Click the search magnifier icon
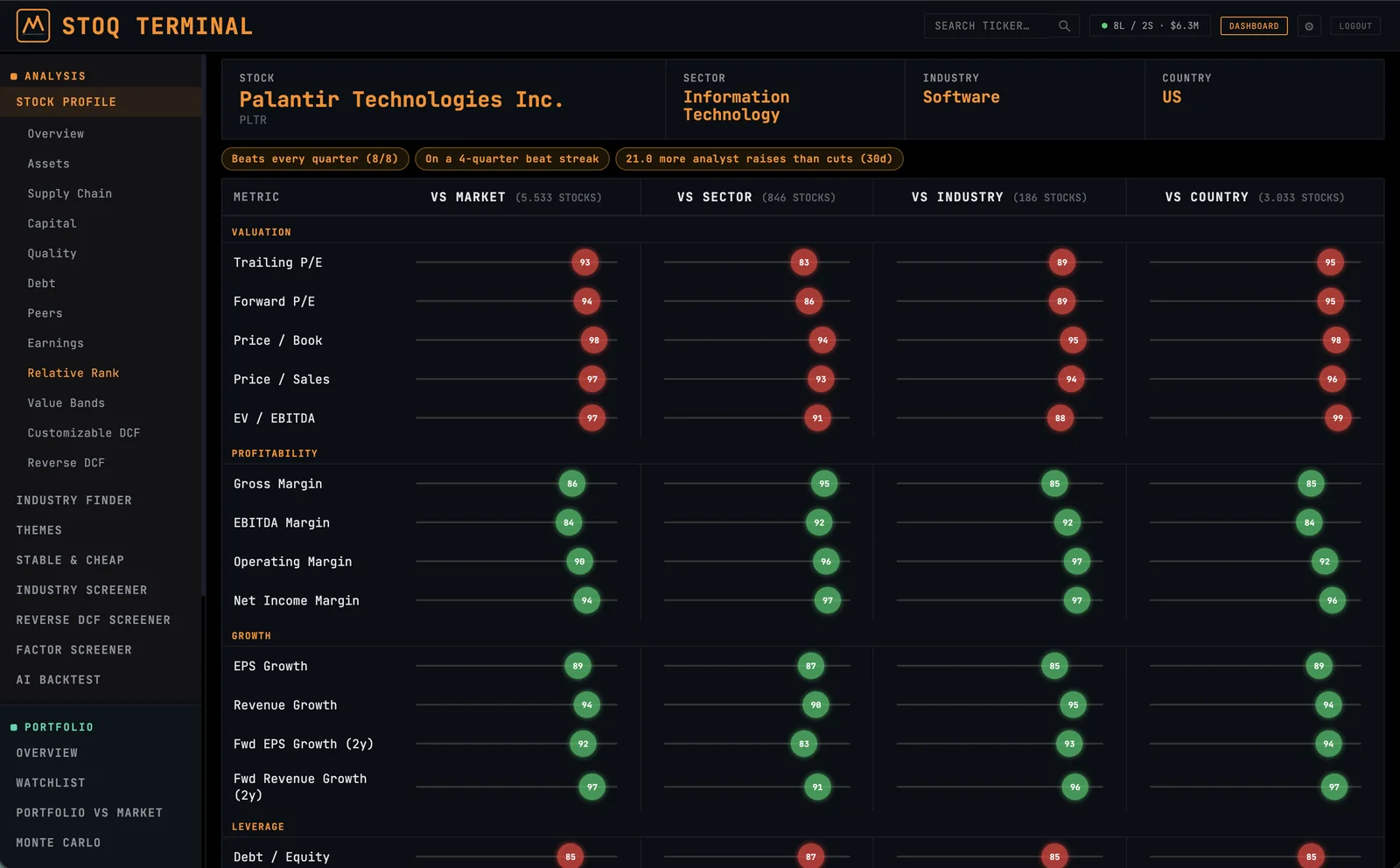The image size is (1400, 868). pos(1064,26)
